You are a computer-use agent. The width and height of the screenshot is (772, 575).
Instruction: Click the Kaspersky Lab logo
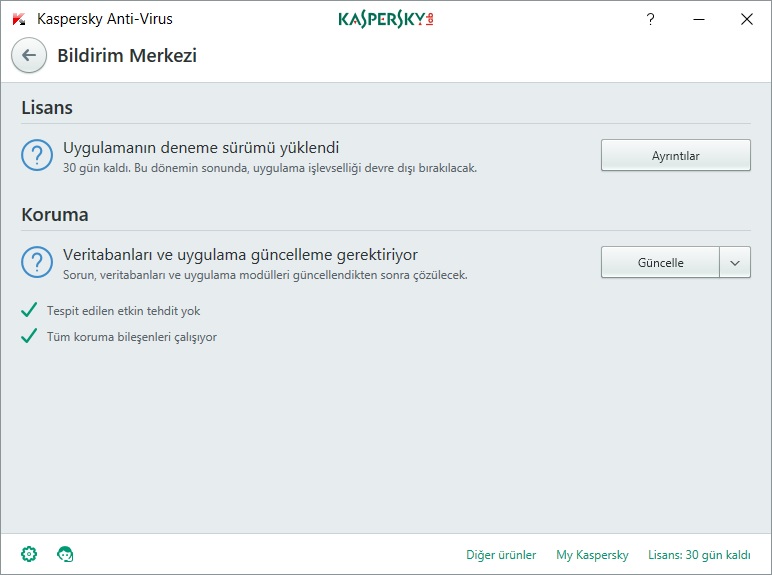(x=386, y=19)
